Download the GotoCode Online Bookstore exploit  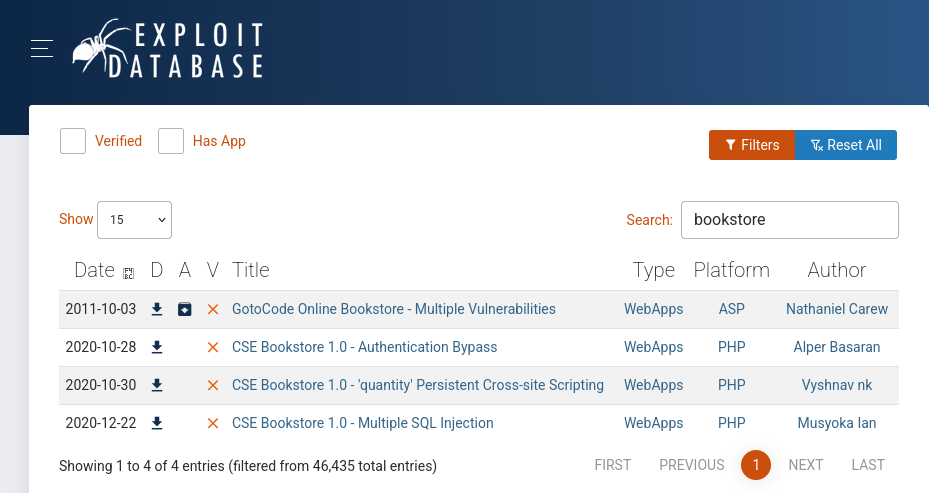[156, 309]
